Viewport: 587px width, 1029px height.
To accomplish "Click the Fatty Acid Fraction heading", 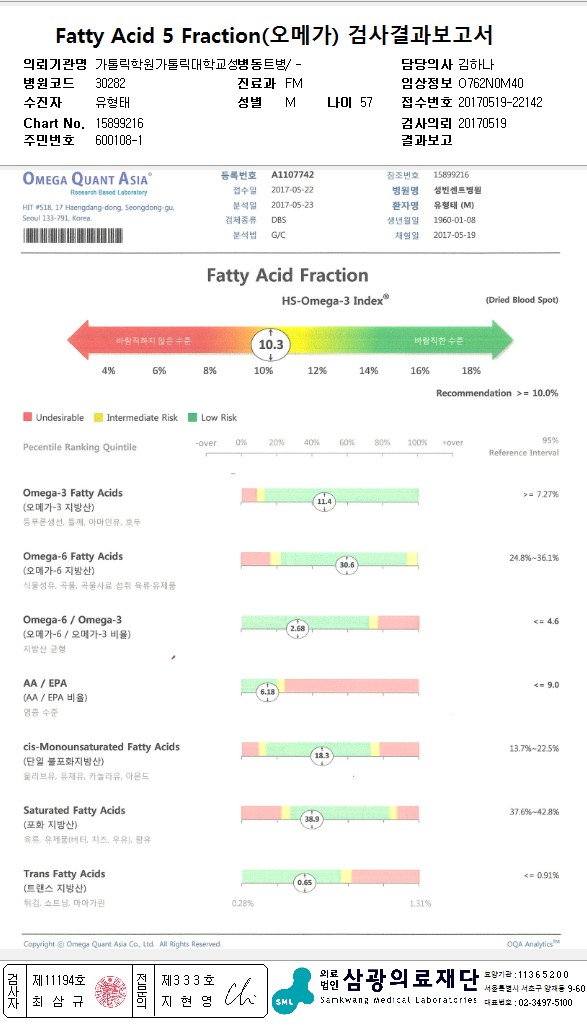I will (288, 275).
